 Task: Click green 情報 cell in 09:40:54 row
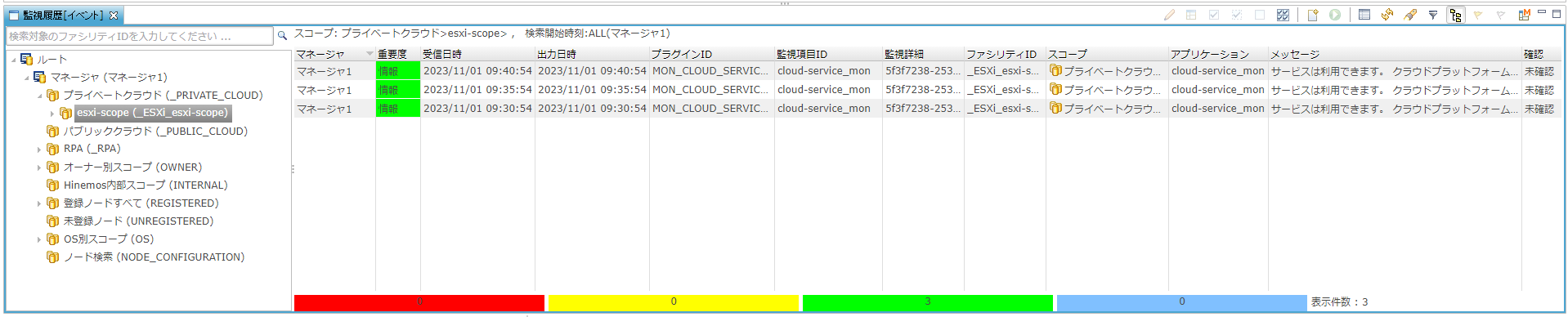pos(398,71)
